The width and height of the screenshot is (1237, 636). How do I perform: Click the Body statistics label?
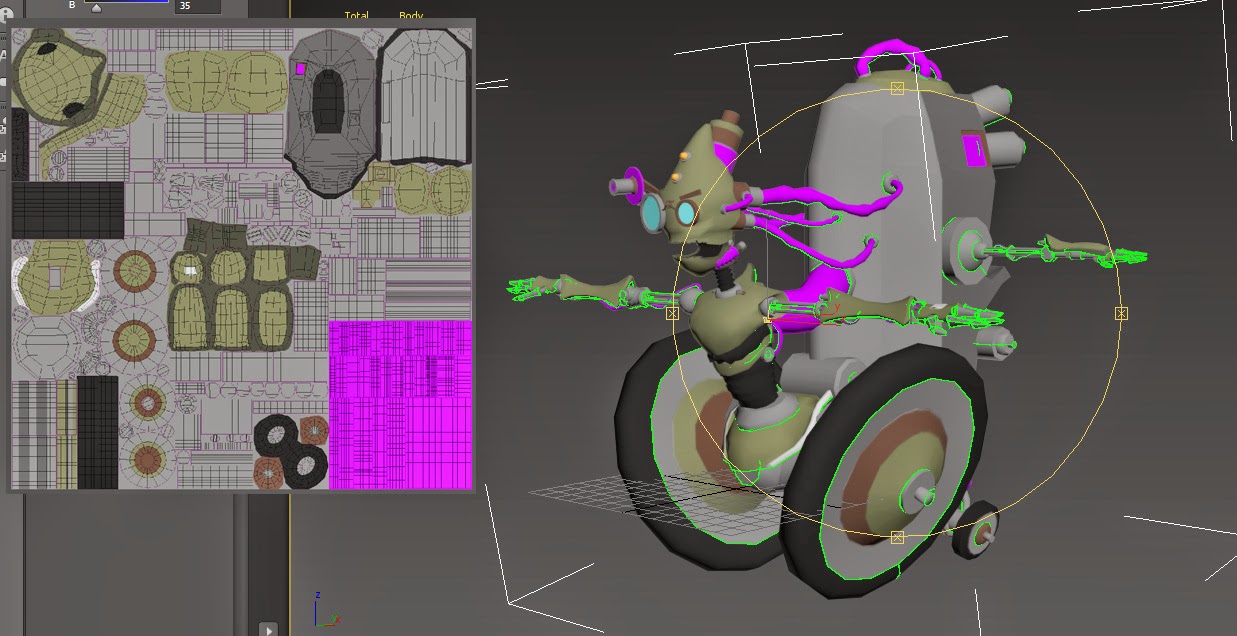tap(411, 15)
